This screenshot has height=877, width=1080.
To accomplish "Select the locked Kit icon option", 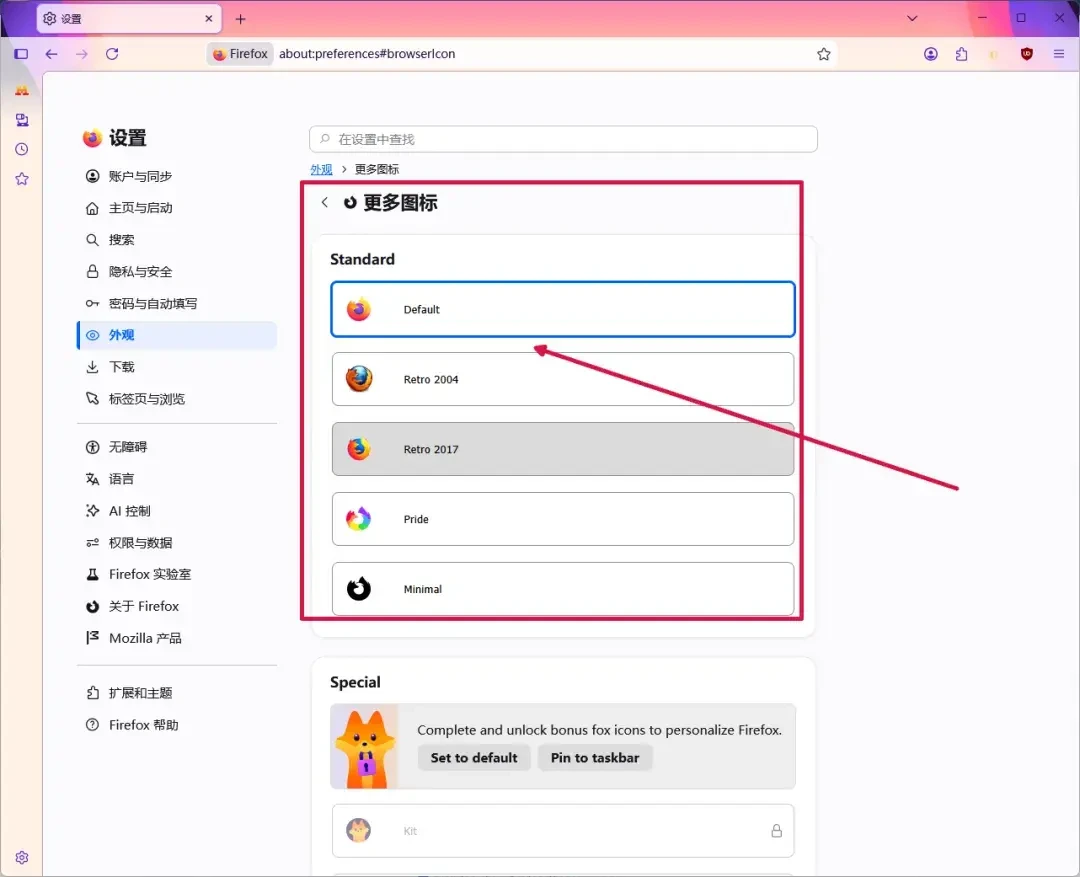I will pos(563,831).
